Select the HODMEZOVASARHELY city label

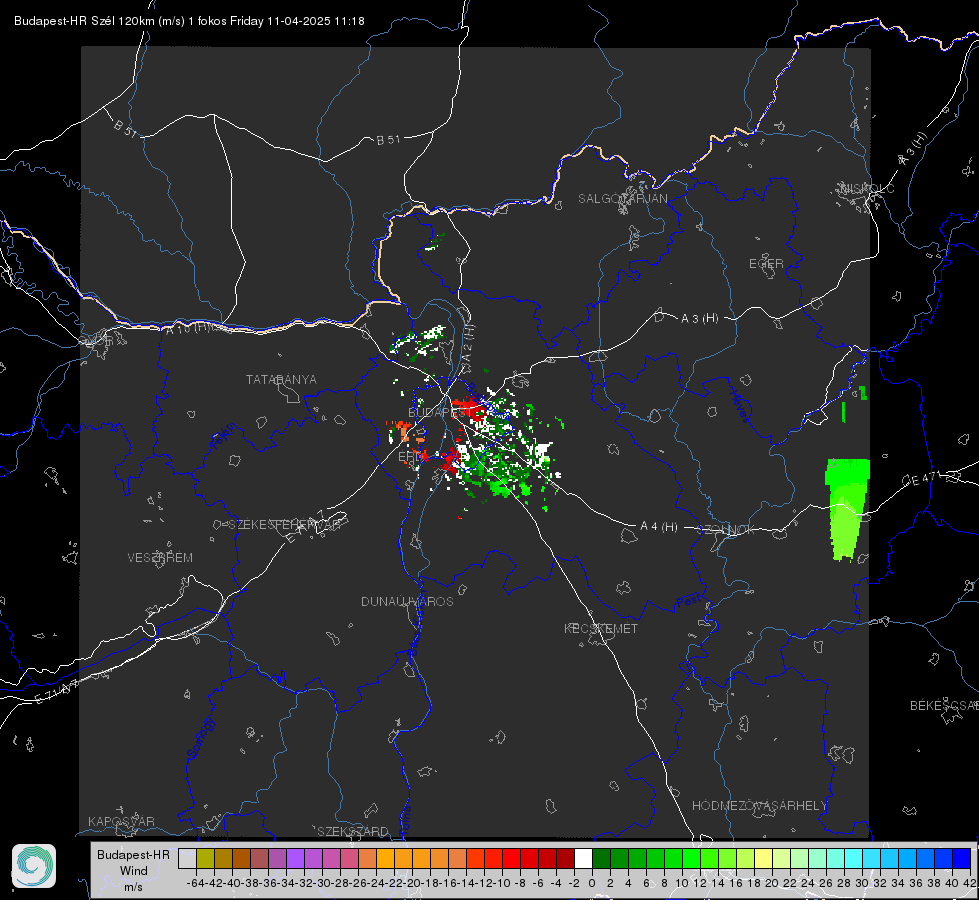coord(759,806)
